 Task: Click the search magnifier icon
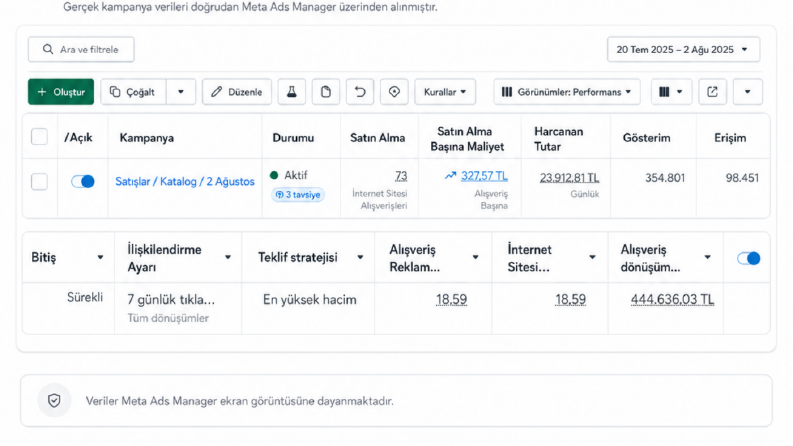tap(48, 49)
